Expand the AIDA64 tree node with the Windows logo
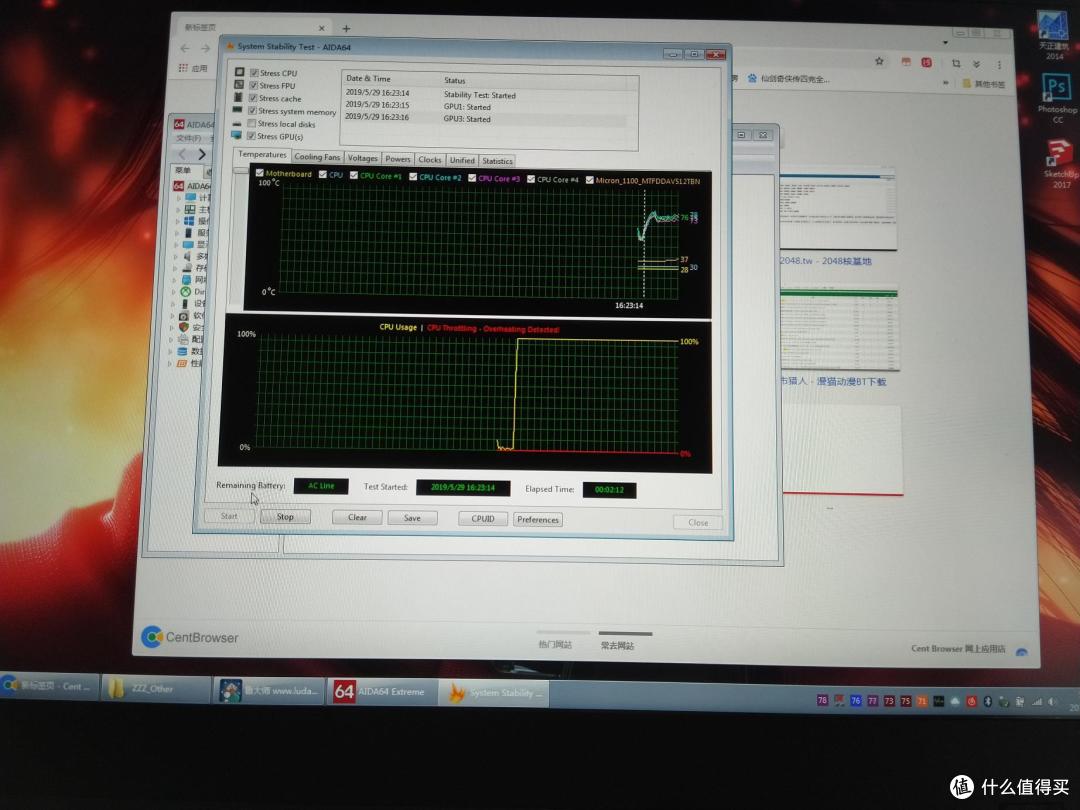Screen dimensions: 1080x810 pyautogui.click(x=179, y=220)
